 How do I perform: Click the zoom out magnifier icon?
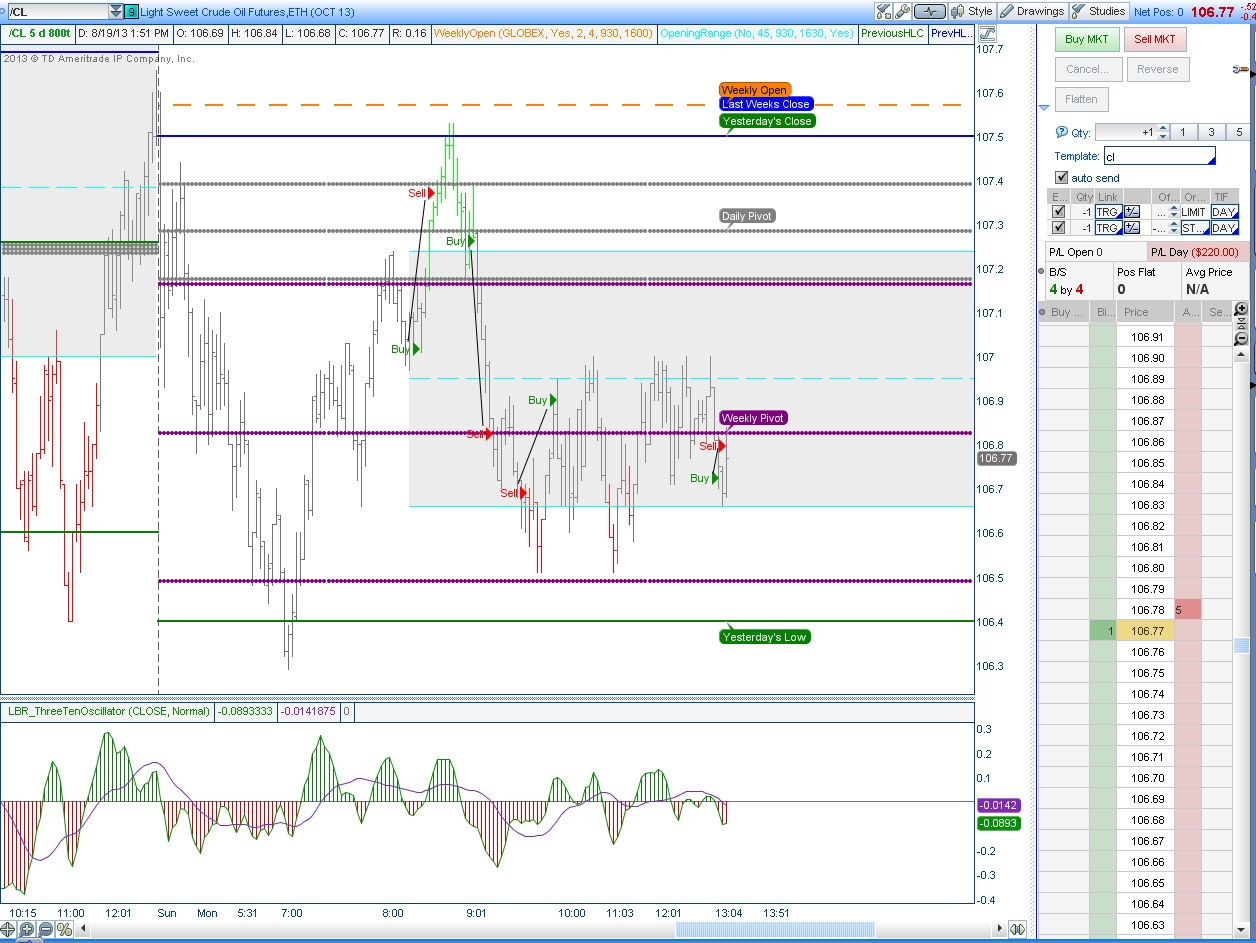45,930
